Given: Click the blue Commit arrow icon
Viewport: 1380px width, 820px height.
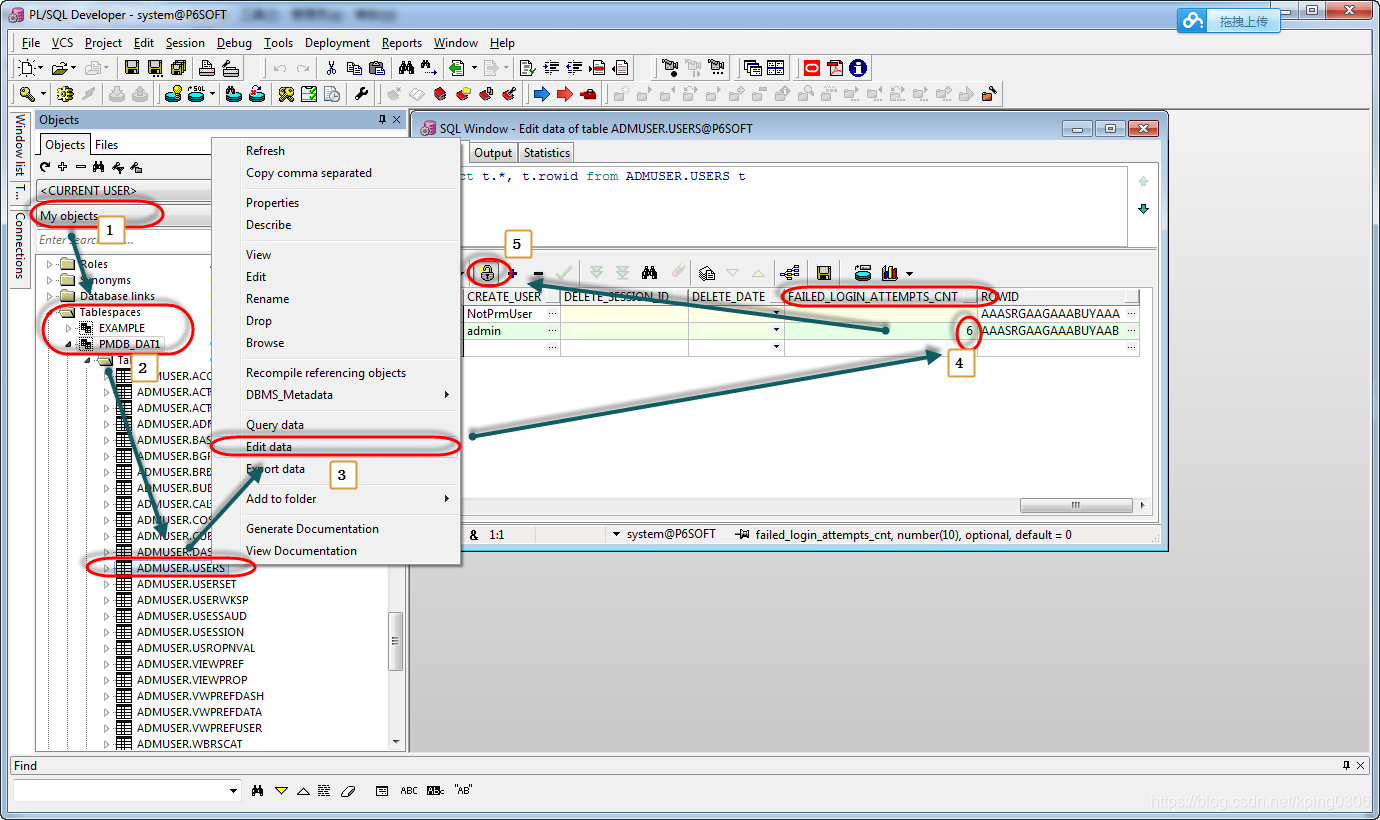Looking at the screenshot, I should point(541,94).
